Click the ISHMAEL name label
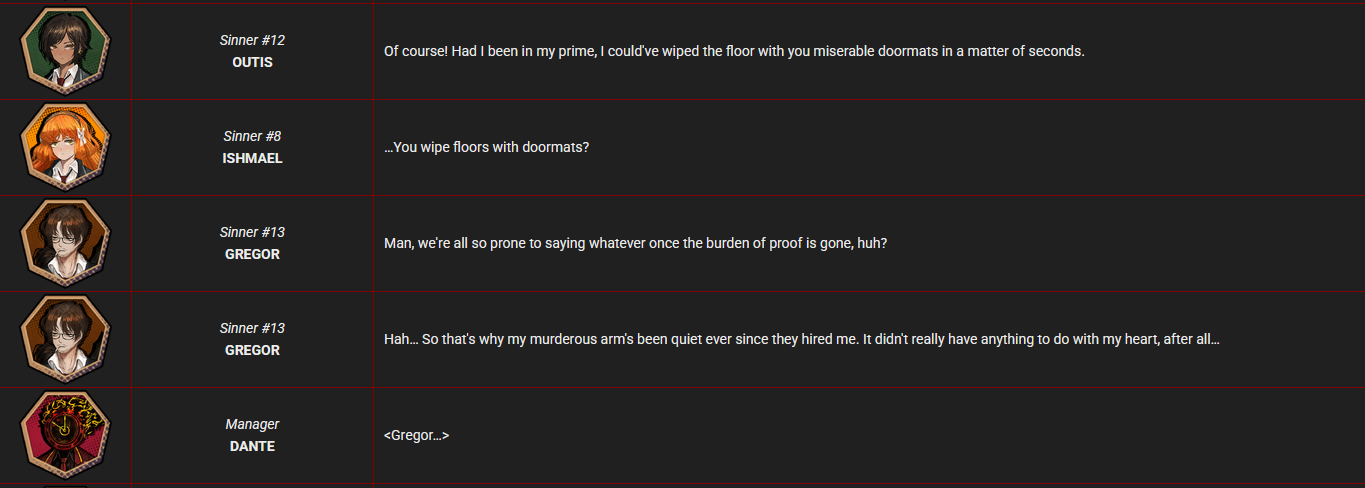 252,158
